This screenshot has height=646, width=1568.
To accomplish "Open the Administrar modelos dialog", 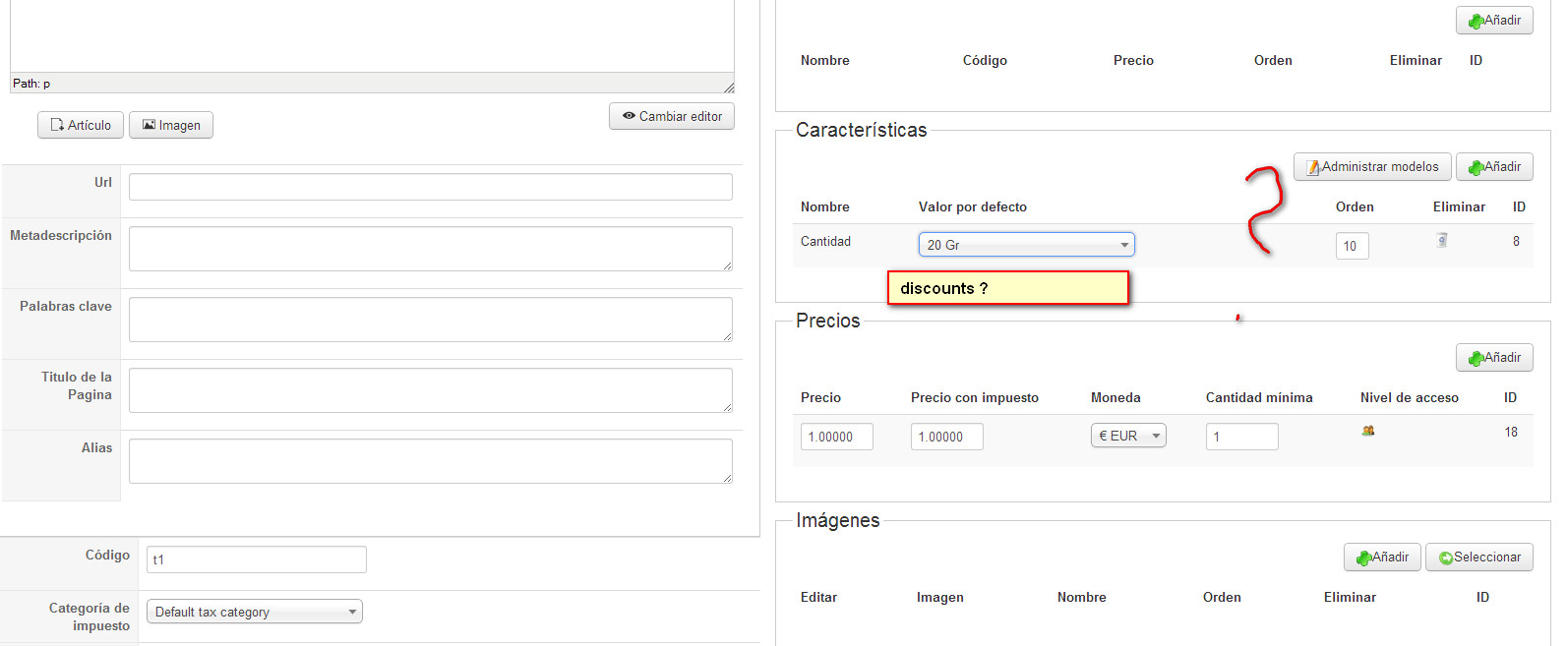I will point(1371,167).
